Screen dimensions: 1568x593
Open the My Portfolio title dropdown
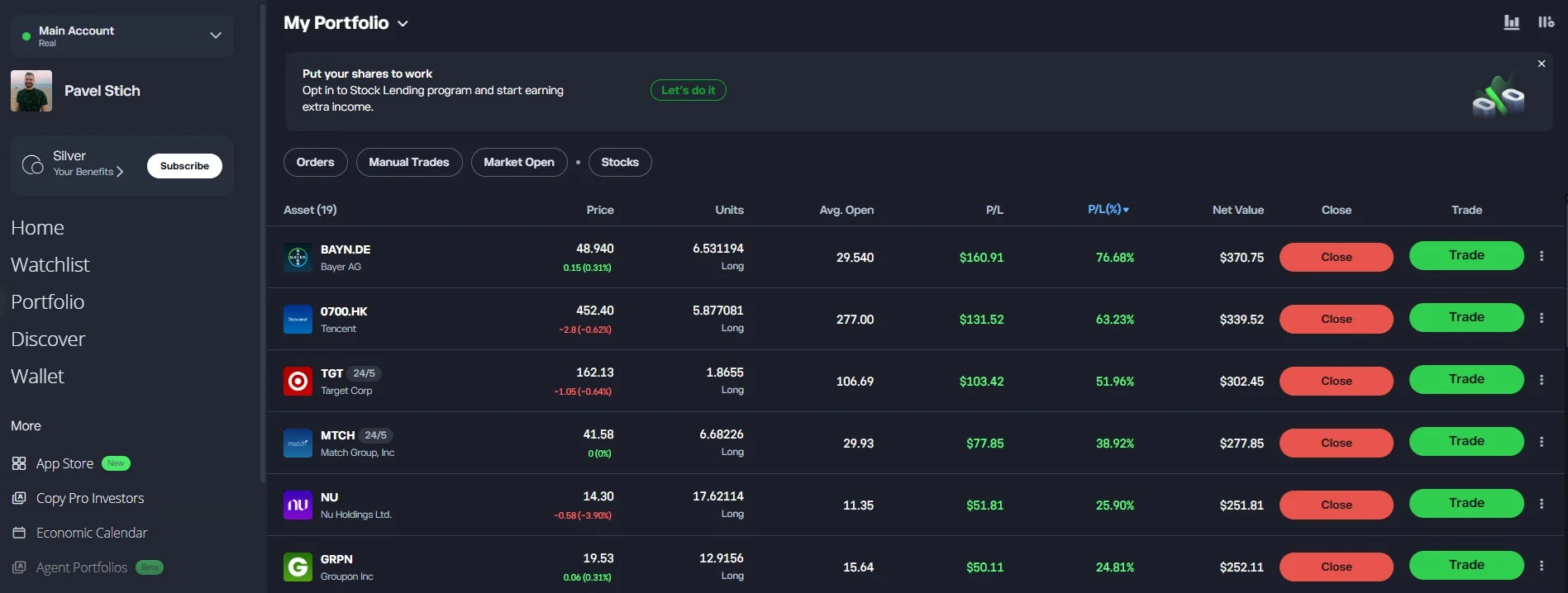point(403,24)
